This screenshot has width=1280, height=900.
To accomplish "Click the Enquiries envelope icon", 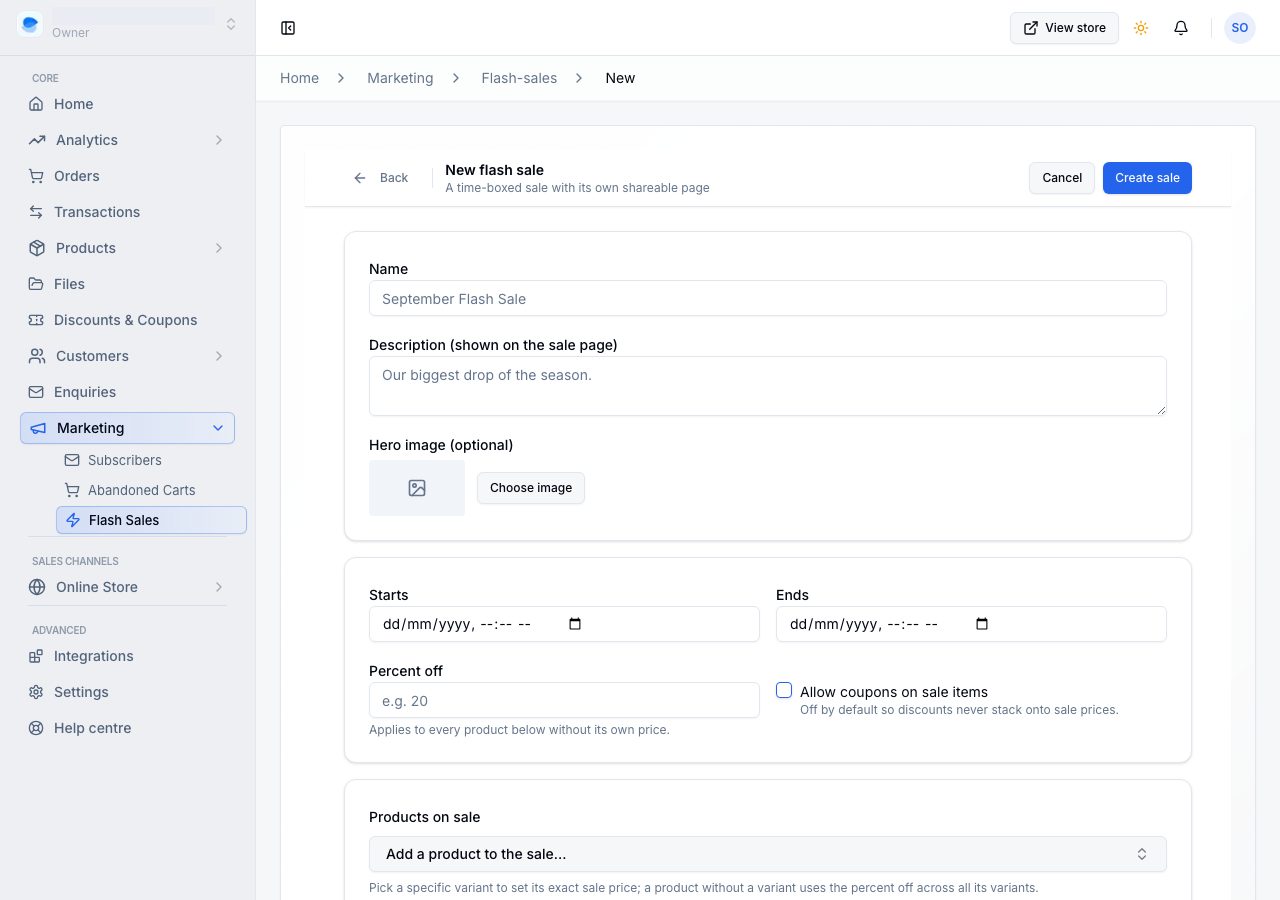I will (36, 392).
